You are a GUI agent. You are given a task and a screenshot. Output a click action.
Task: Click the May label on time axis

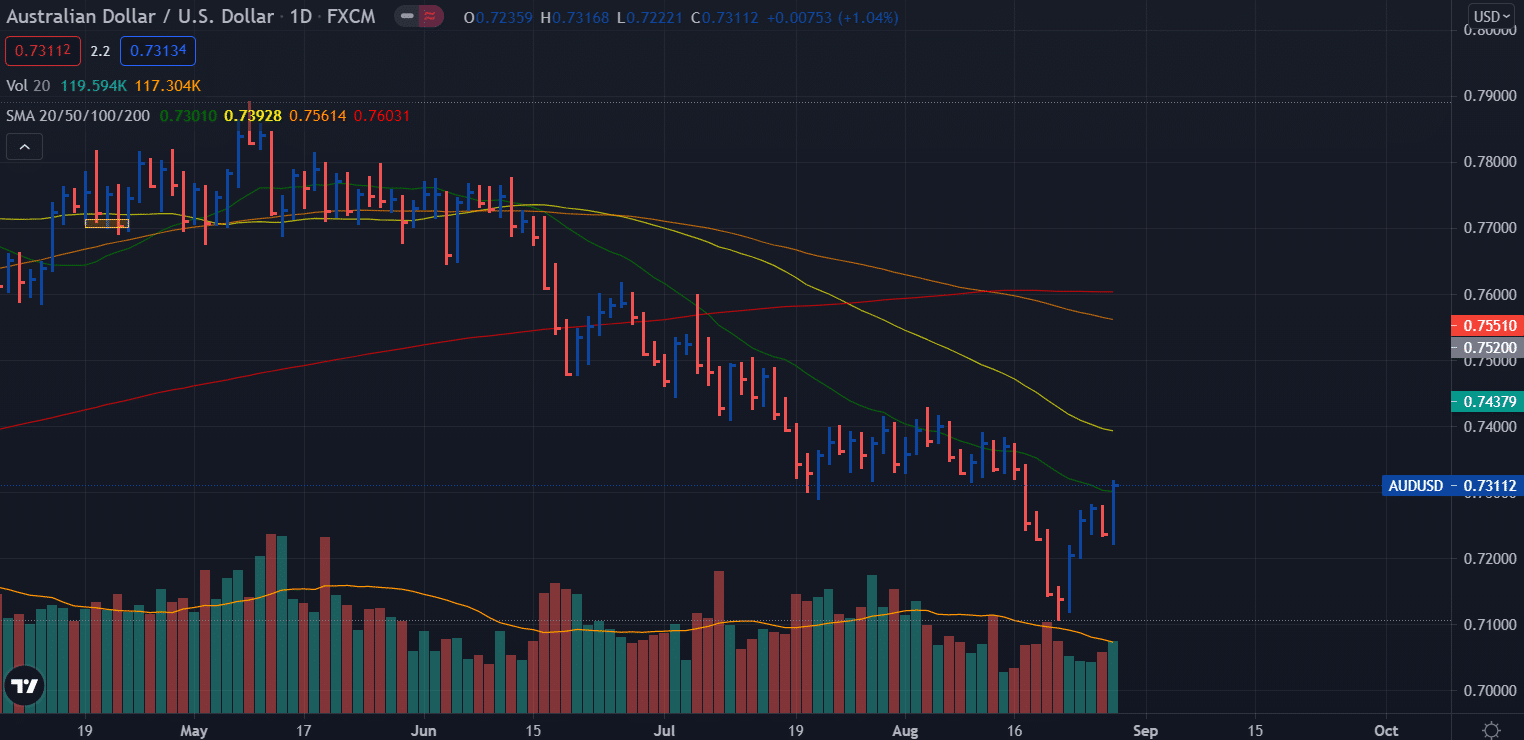(194, 730)
